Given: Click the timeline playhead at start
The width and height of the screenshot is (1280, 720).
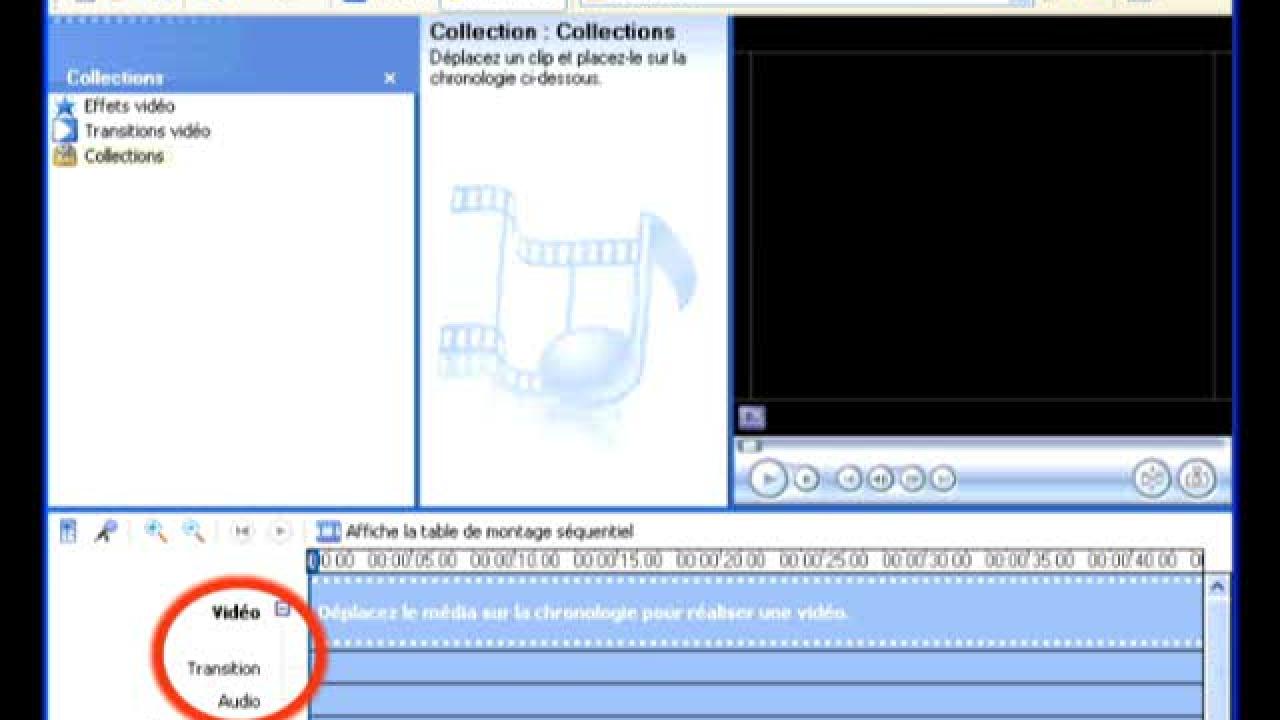Looking at the screenshot, I should click(313, 561).
